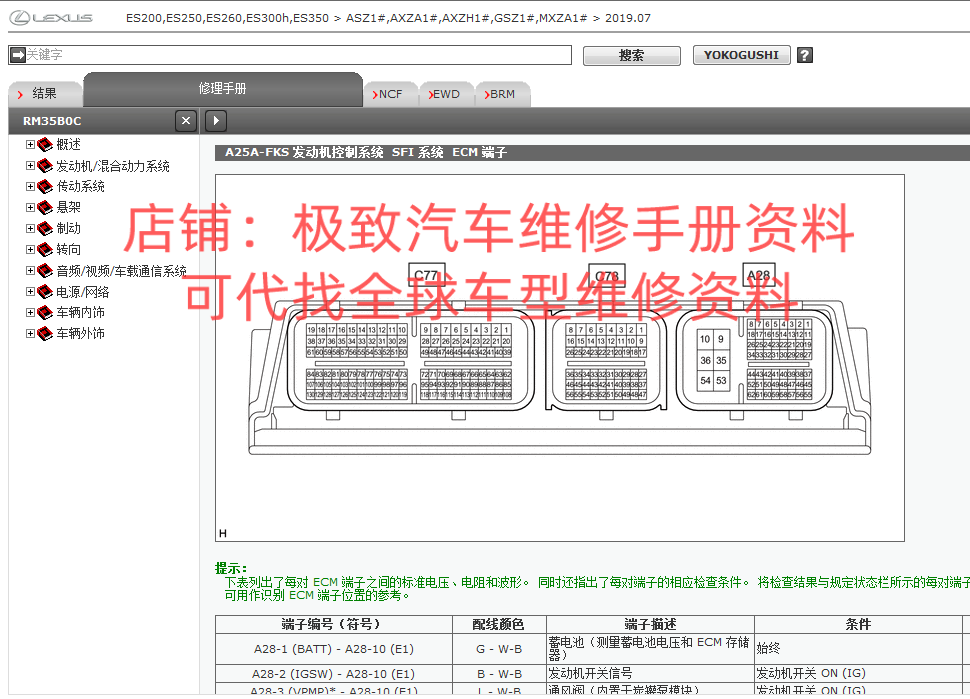Expand the 音频/视频/车载通信系统 node

point(30,270)
